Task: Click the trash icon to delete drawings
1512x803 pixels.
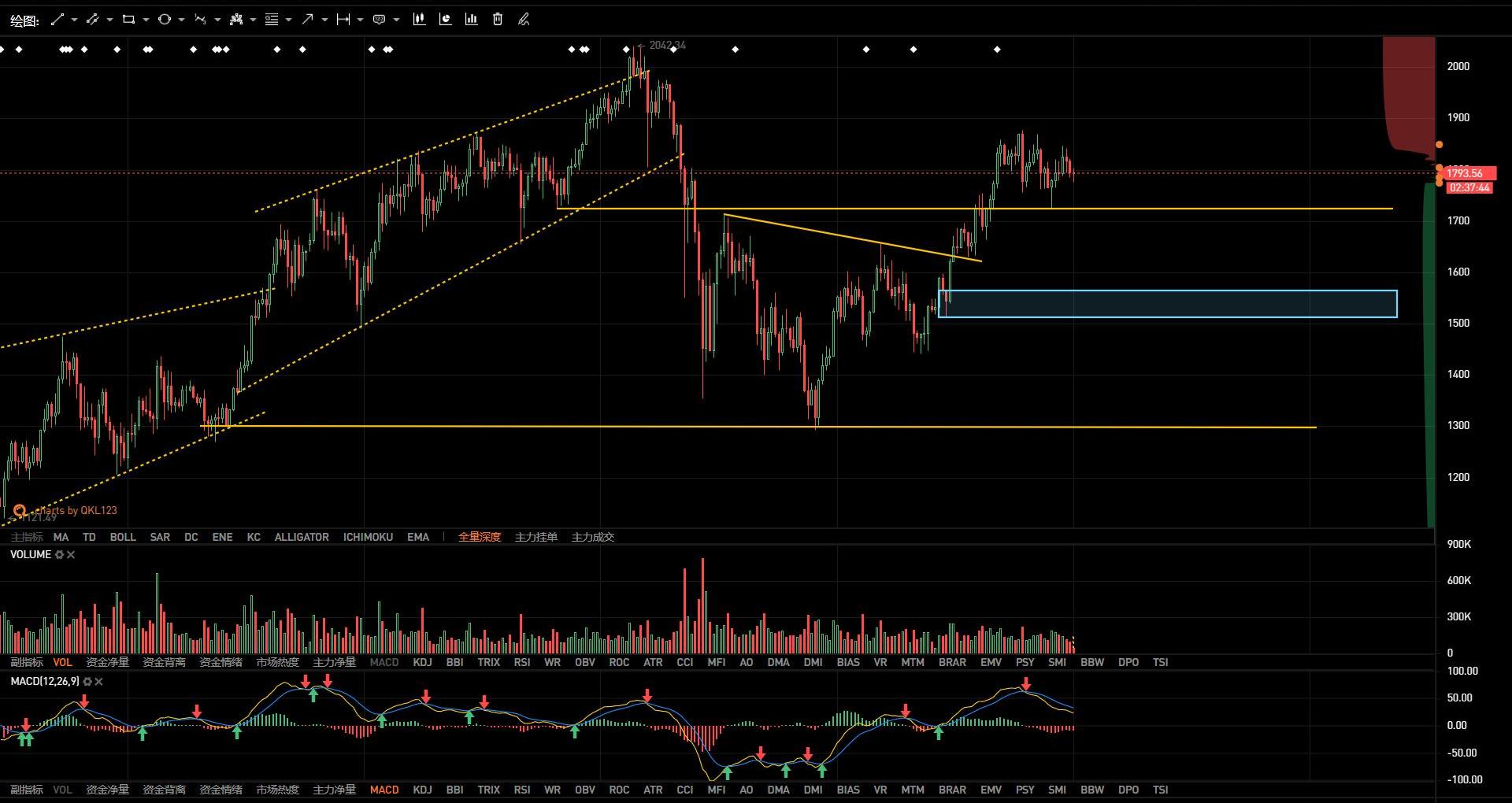Action: (498, 20)
